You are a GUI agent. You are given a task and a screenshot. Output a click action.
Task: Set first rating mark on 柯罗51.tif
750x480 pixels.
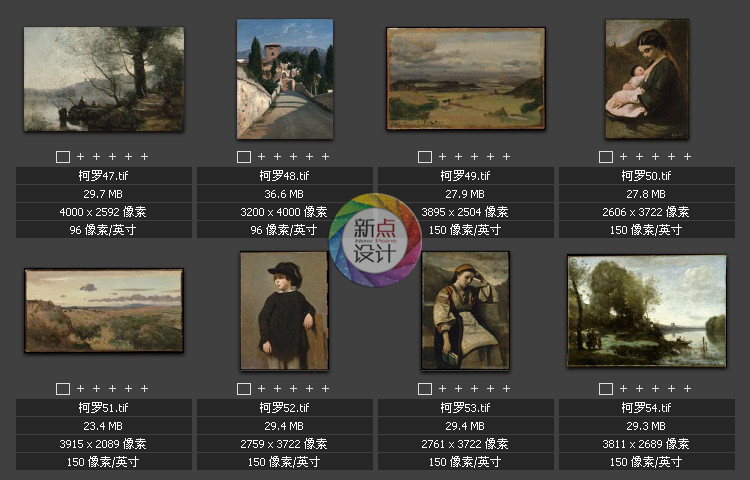(80, 388)
